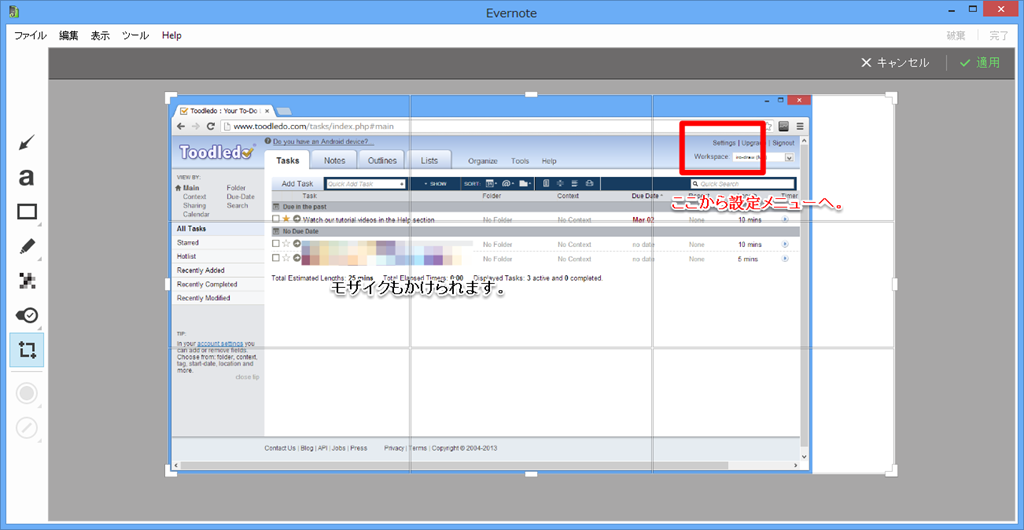Open the @ context sort dropdown
Image resolution: width=1024 pixels, height=530 pixels.
509,184
